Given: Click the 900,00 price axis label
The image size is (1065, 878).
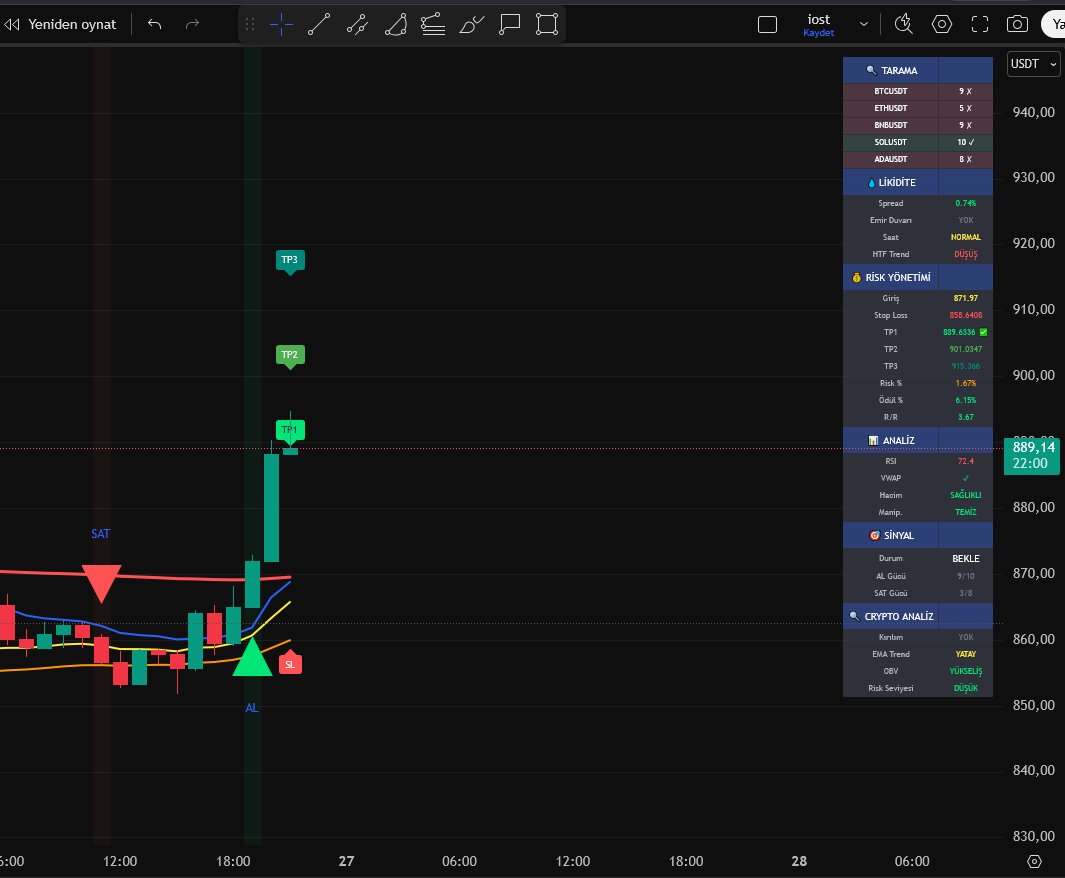Looking at the screenshot, I should (1034, 375).
